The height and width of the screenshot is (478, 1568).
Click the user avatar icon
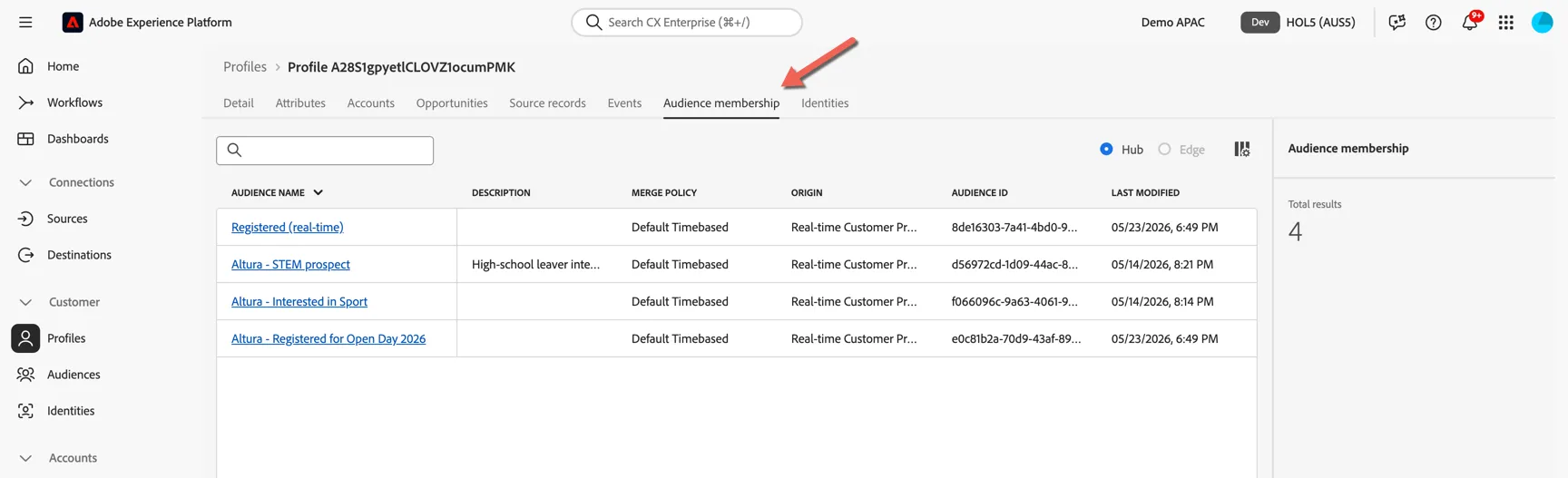(1543, 23)
